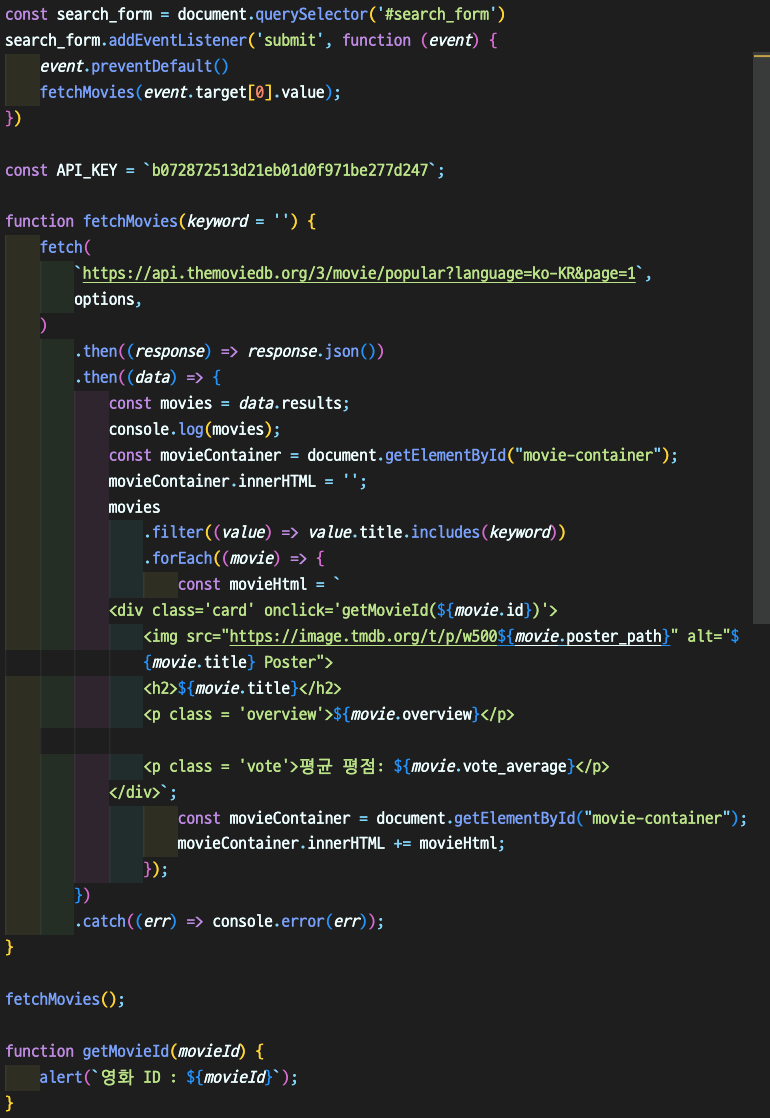Open the api.themoviedb.org popular movies URL

click(359, 273)
